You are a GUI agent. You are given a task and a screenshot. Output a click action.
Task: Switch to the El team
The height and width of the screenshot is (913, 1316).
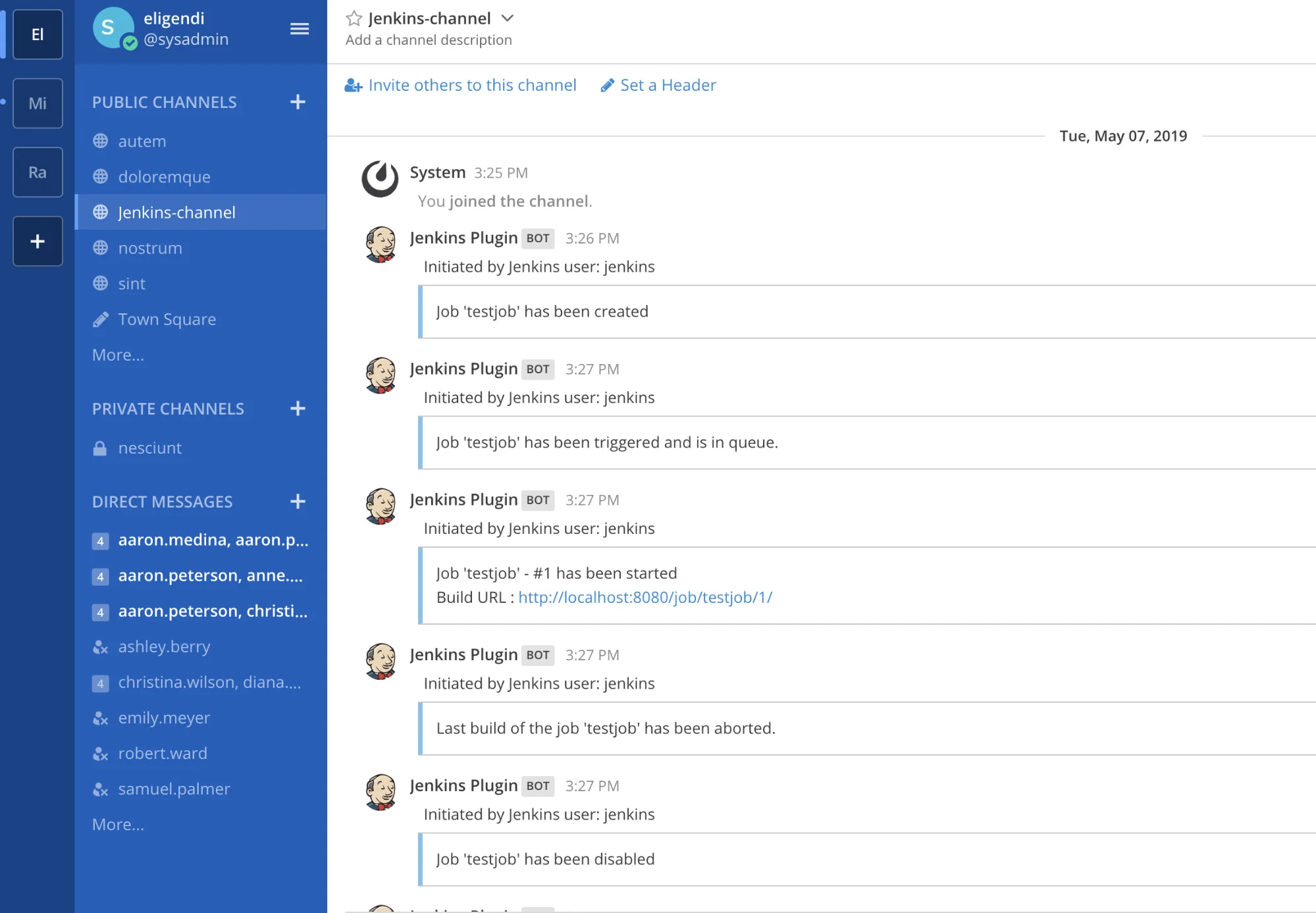38,34
